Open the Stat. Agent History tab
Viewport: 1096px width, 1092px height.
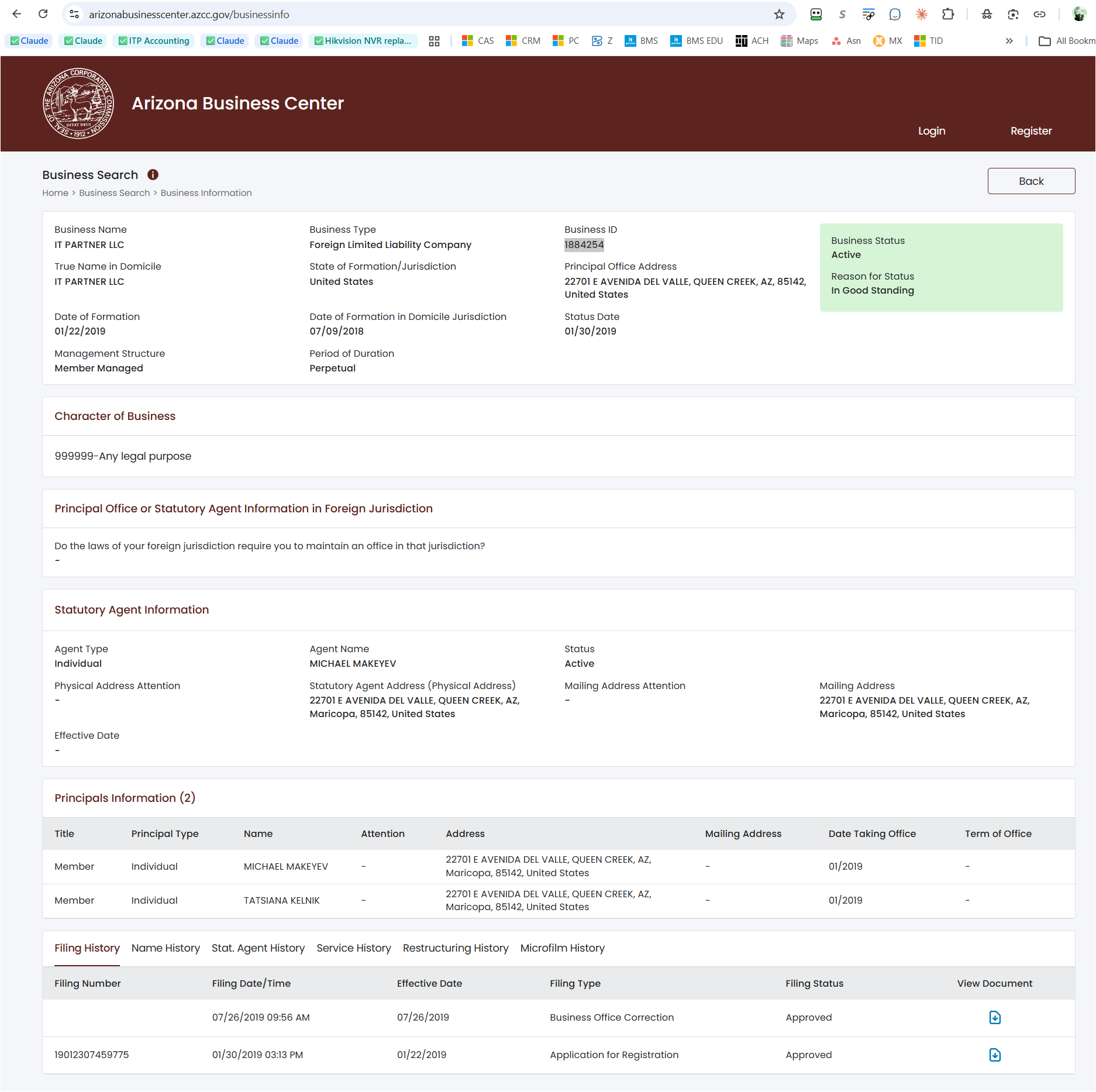click(258, 948)
